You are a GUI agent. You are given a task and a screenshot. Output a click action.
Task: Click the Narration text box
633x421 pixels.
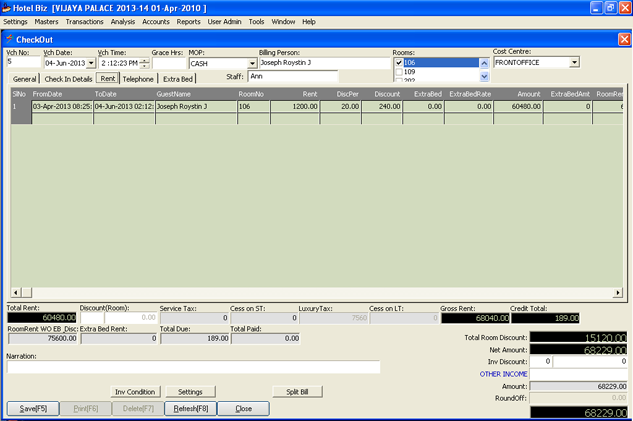[x=193, y=367]
